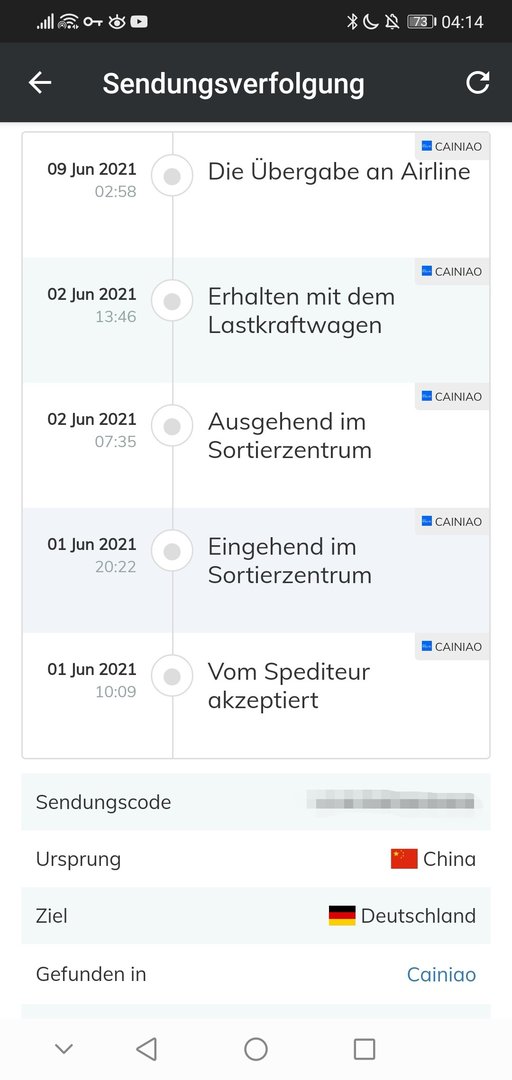Tap the Android back triangle button
Screen dimensions: 512x1080
pos(146,1049)
